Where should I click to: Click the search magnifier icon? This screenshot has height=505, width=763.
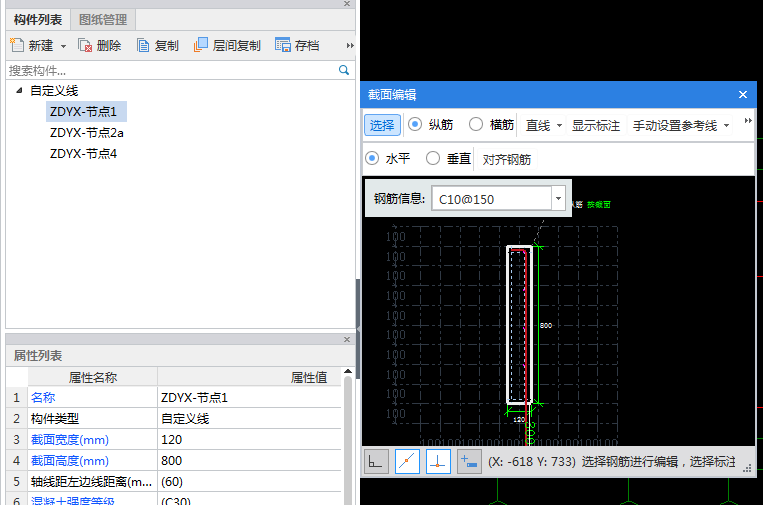pyautogui.click(x=344, y=70)
